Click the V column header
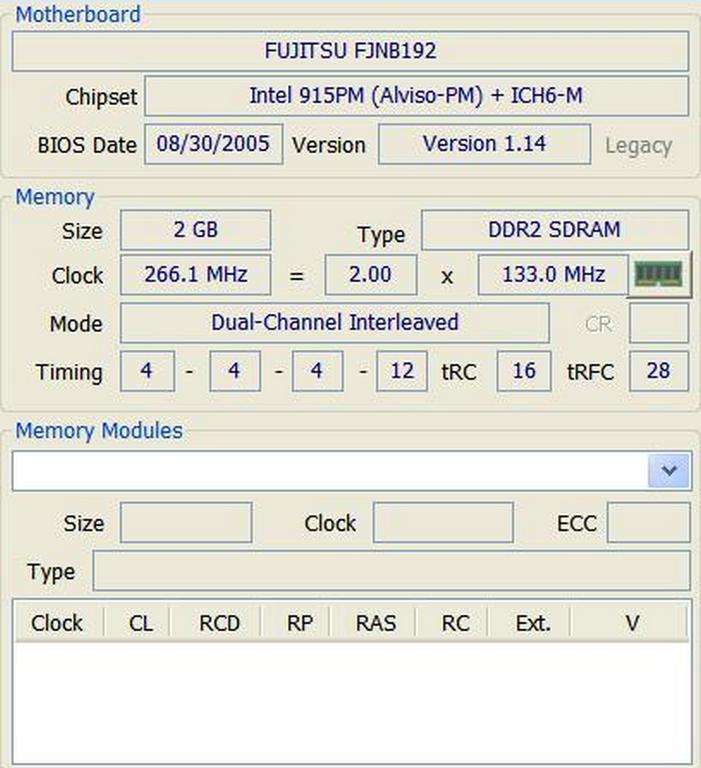701x768 pixels. pos(631,623)
